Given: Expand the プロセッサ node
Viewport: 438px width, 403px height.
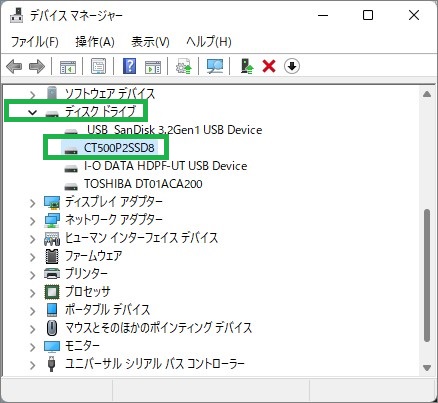Looking at the screenshot, I should pyautogui.click(x=32, y=293).
